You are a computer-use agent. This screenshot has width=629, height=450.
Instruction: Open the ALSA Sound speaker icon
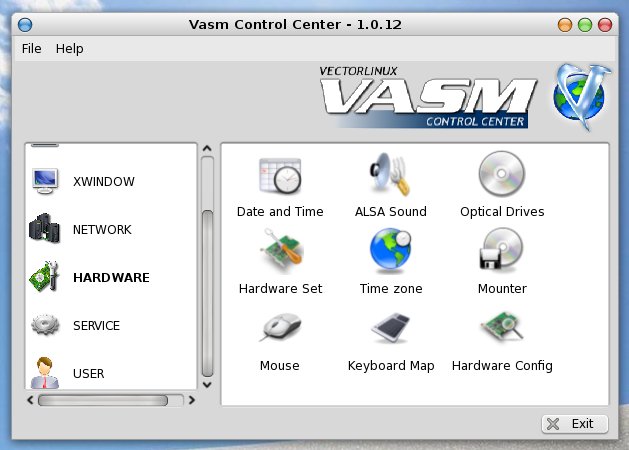point(390,174)
